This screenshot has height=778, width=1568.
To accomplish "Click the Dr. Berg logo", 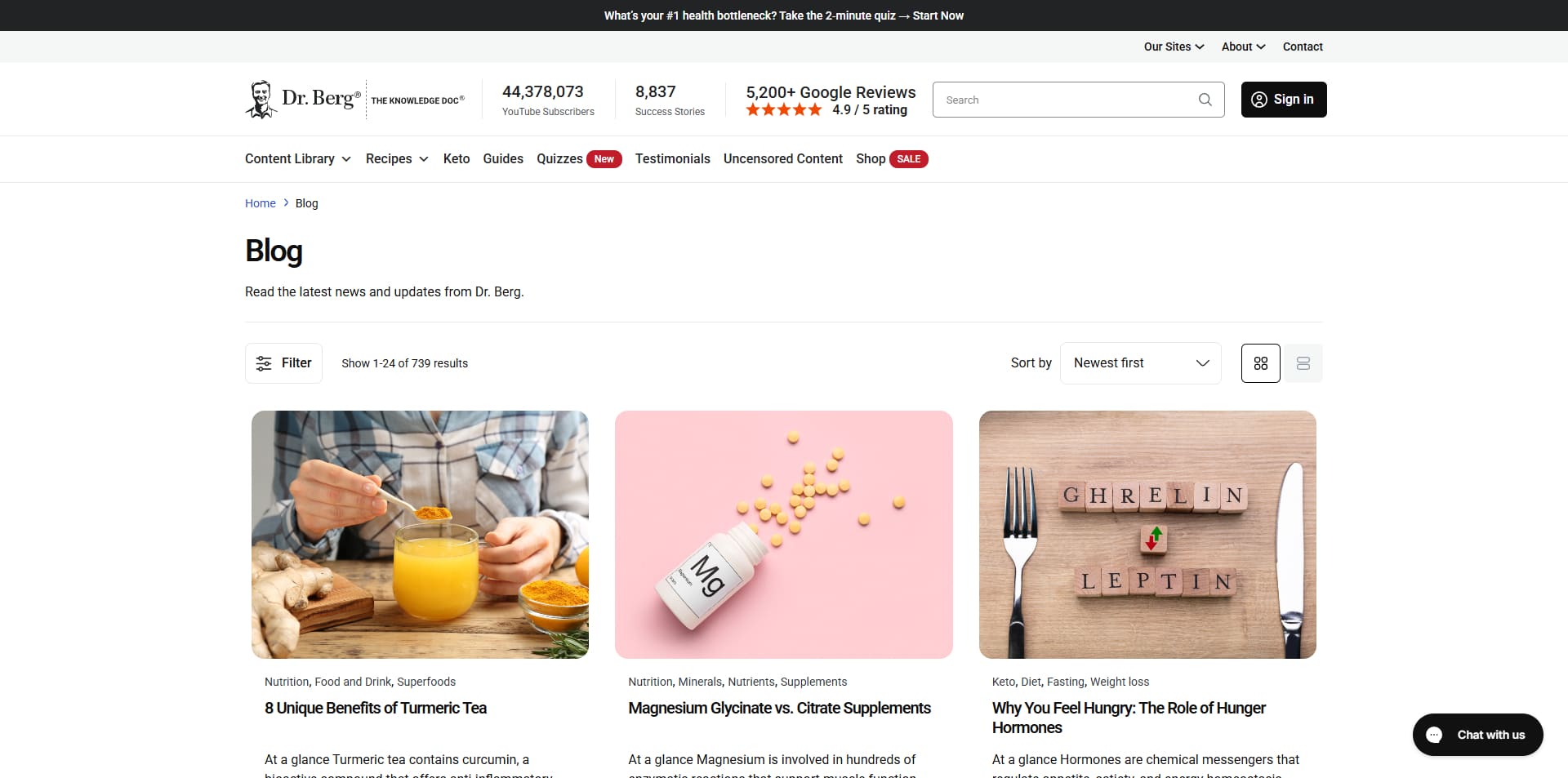I will click(x=355, y=100).
